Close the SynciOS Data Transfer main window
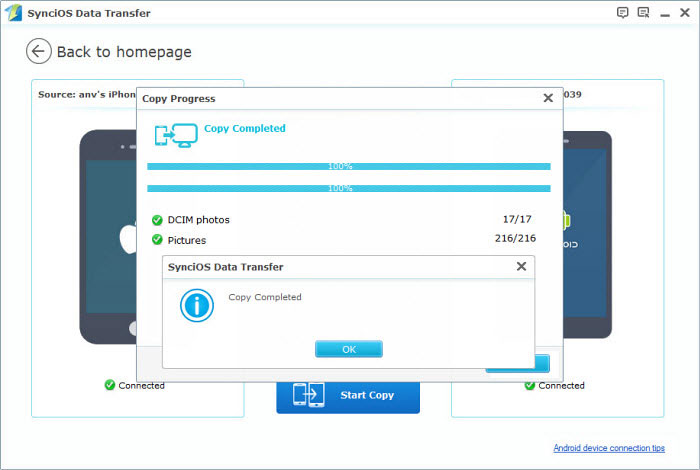 tap(685, 12)
